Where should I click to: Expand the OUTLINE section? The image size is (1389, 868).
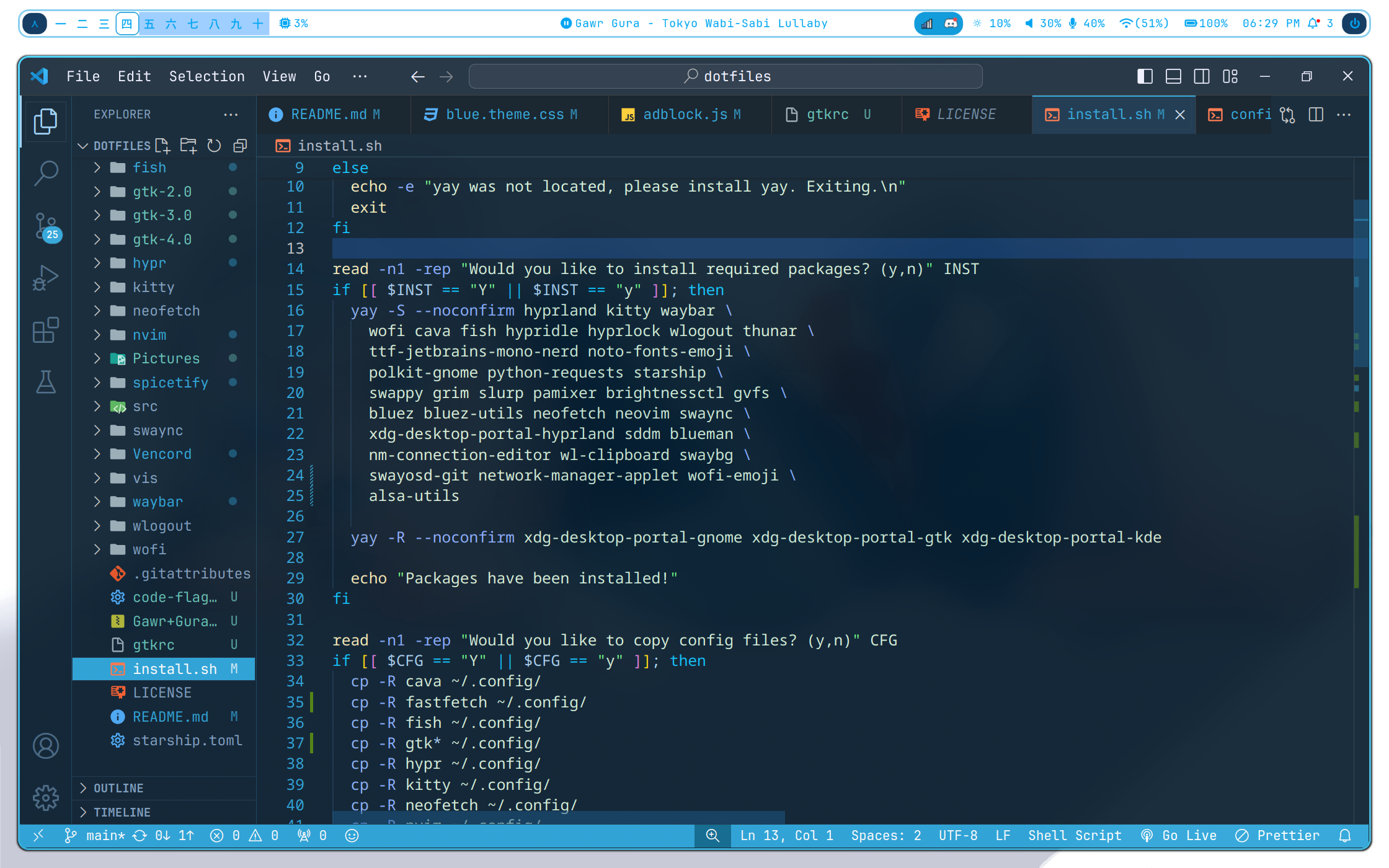click(x=118, y=788)
